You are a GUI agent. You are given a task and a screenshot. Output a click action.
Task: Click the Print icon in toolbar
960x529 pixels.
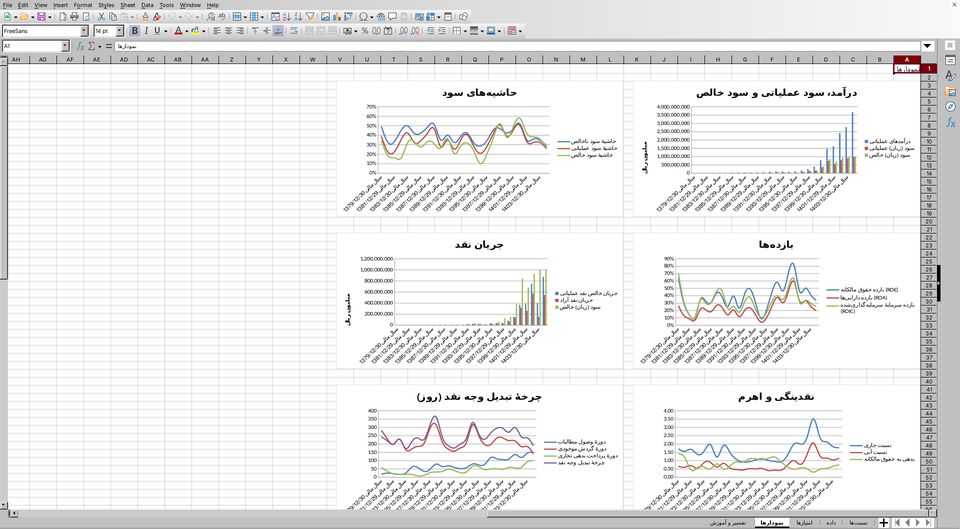point(74,17)
